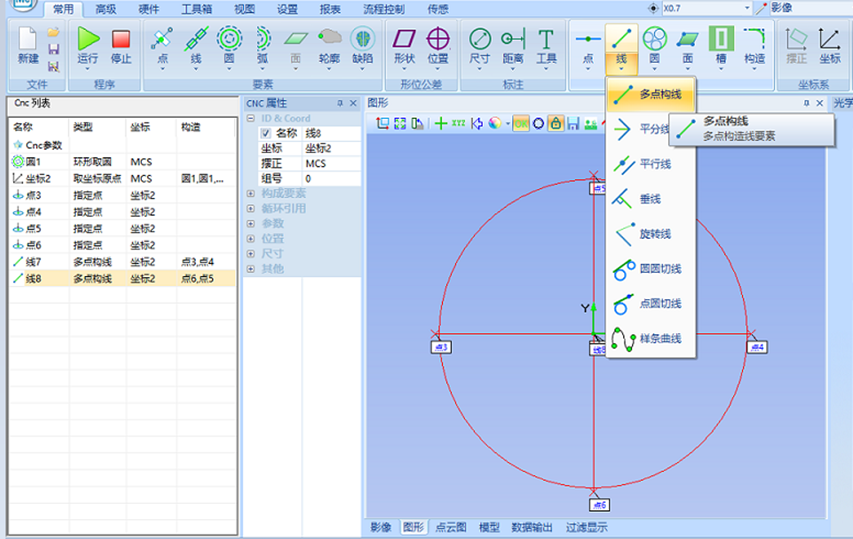Screen dimensions: 853x539
Task: Click the 停止 (Stop) red square icon
Action: 121,40
